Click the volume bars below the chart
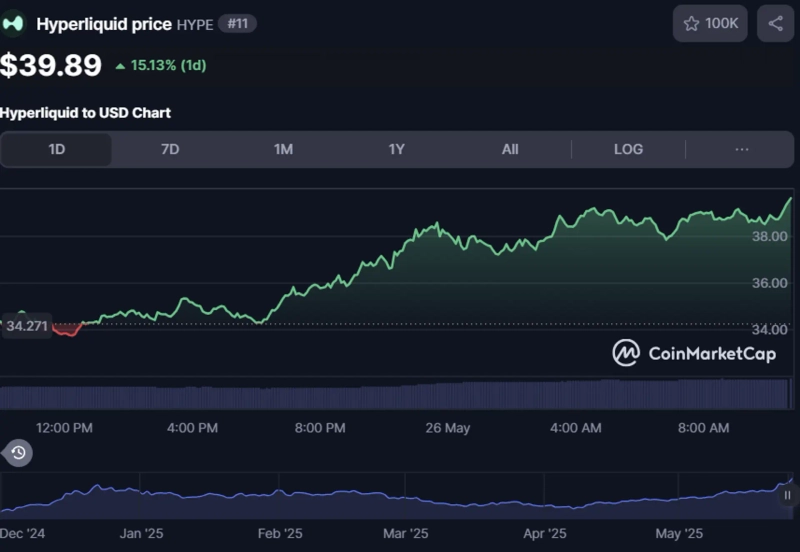This screenshot has height=552, width=800. (400, 396)
